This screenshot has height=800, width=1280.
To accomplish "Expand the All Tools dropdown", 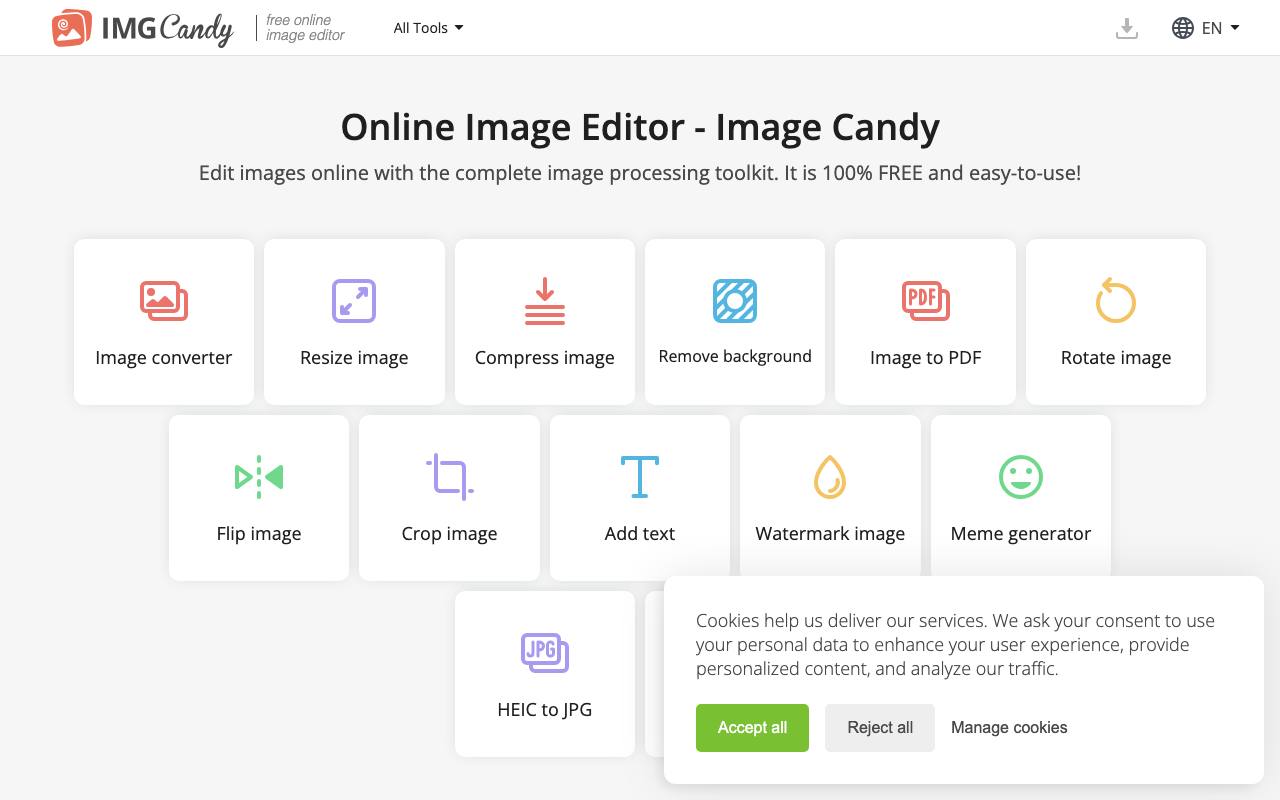I will (x=428, y=28).
